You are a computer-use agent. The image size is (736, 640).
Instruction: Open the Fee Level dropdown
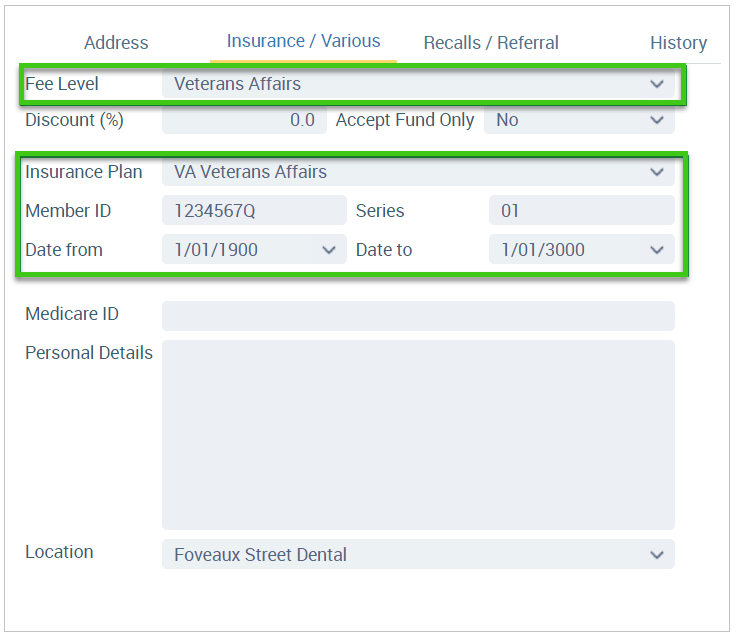point(418,84)
